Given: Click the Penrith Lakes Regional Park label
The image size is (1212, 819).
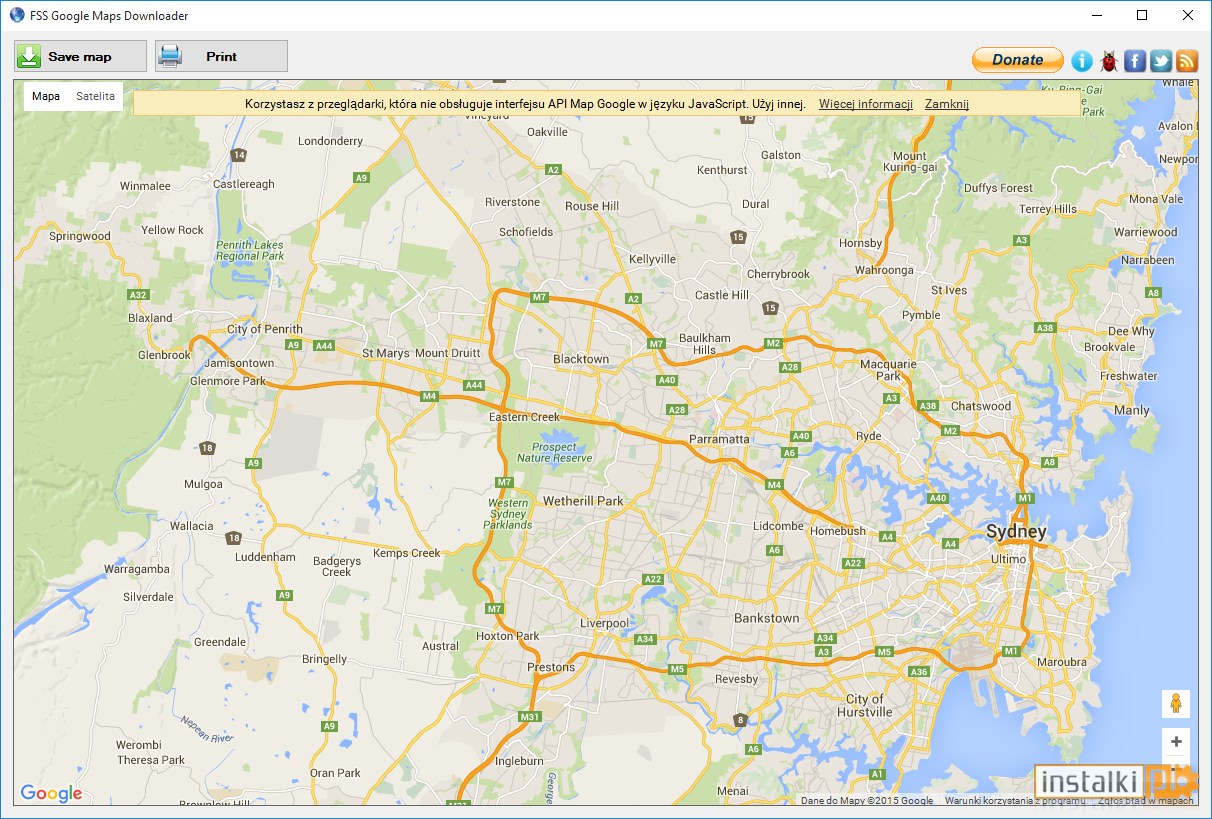Looking at the screenshot, I should 250,250.
